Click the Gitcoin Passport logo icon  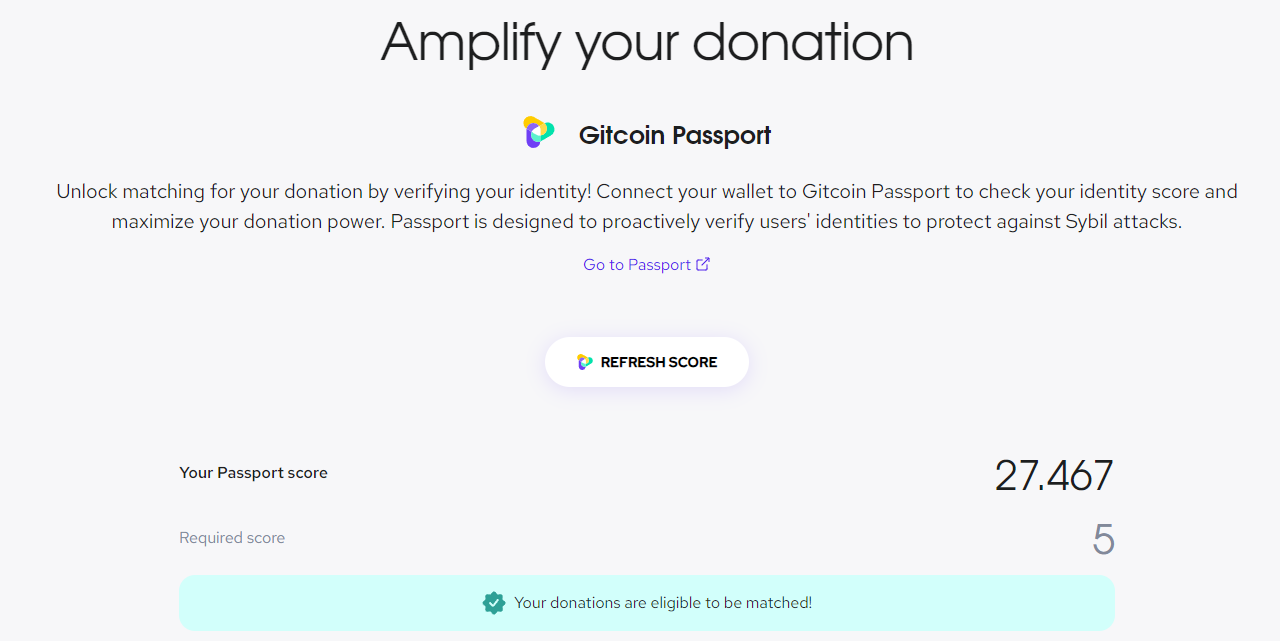[538, 133]
